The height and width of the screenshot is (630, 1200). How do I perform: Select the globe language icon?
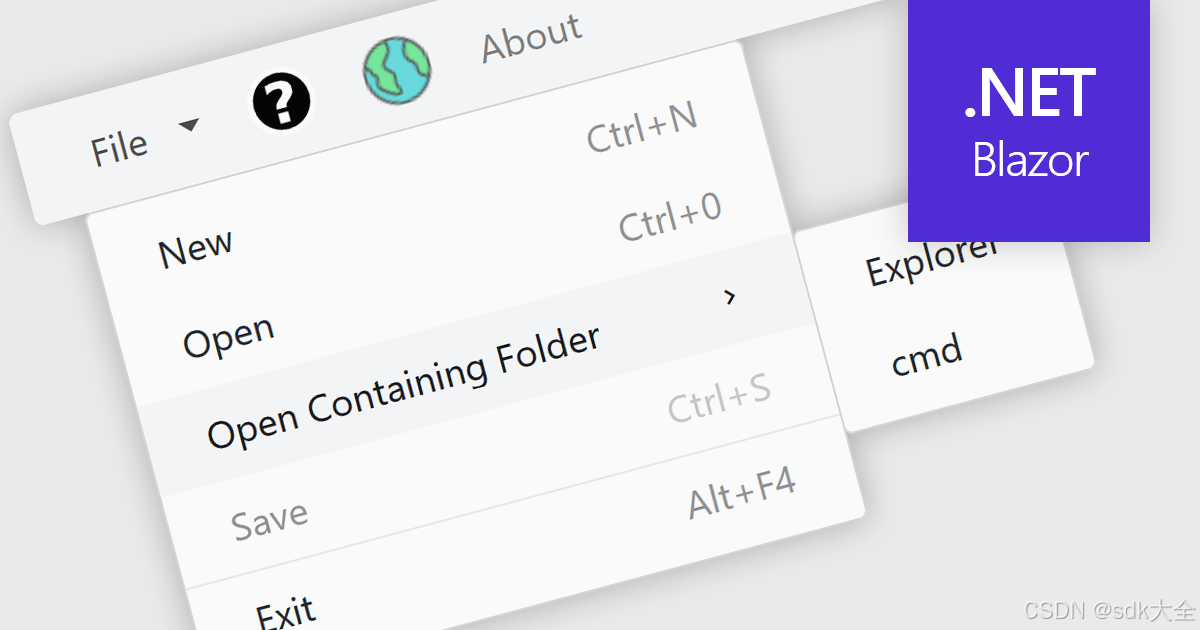pos(397,69)
